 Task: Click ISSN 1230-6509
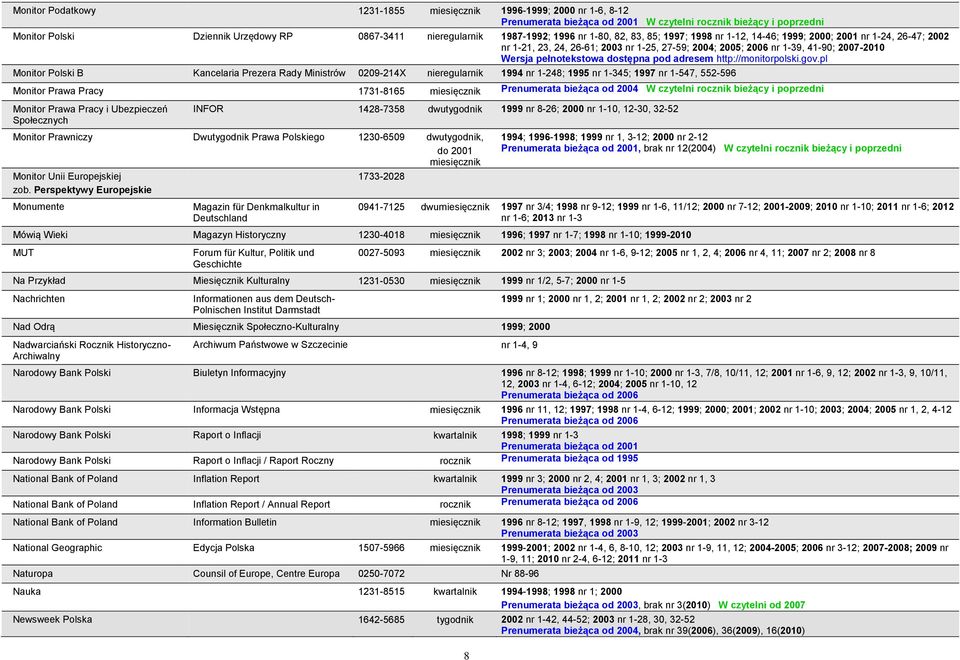381,137
